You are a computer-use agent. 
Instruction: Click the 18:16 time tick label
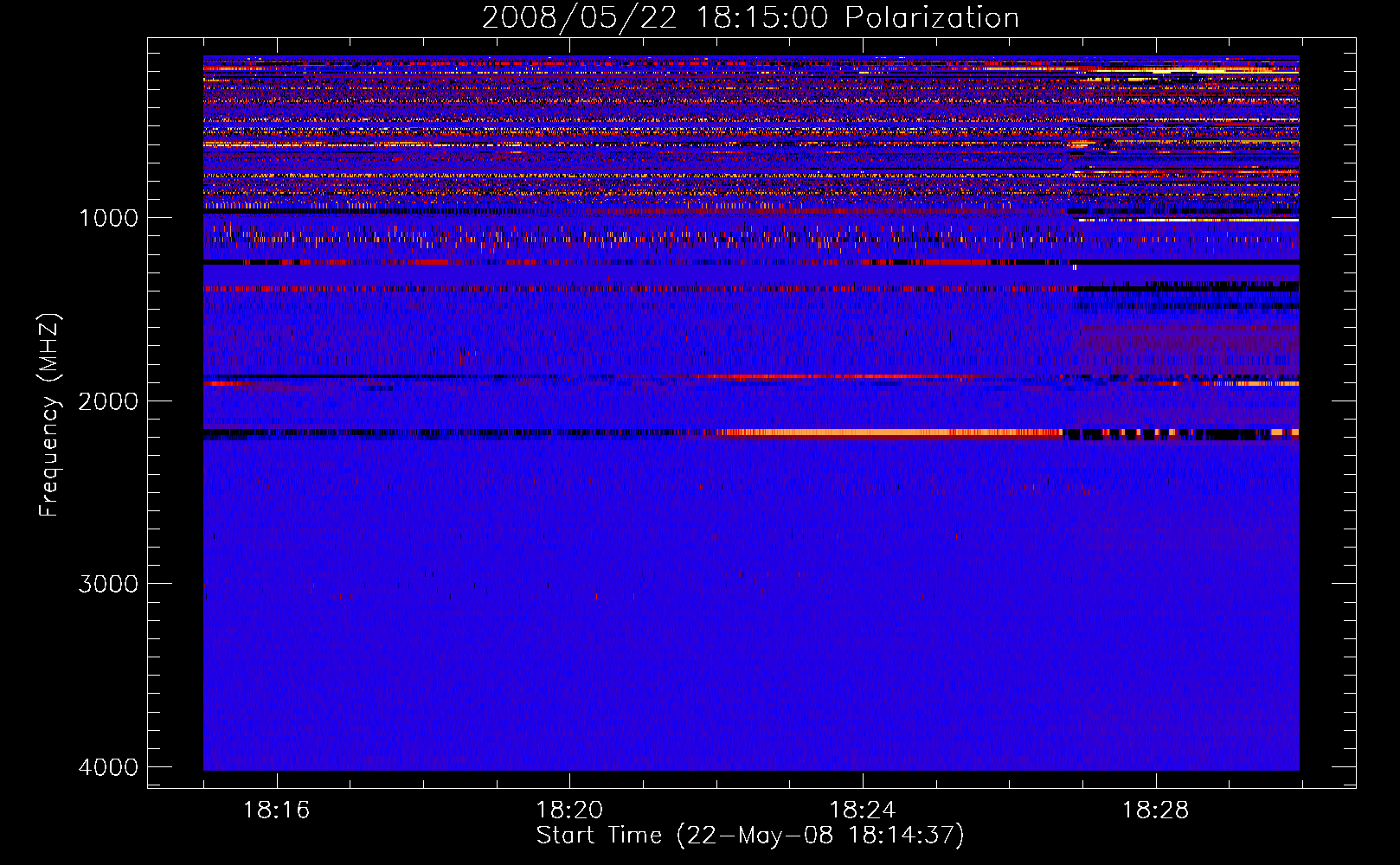coord(276,811)
